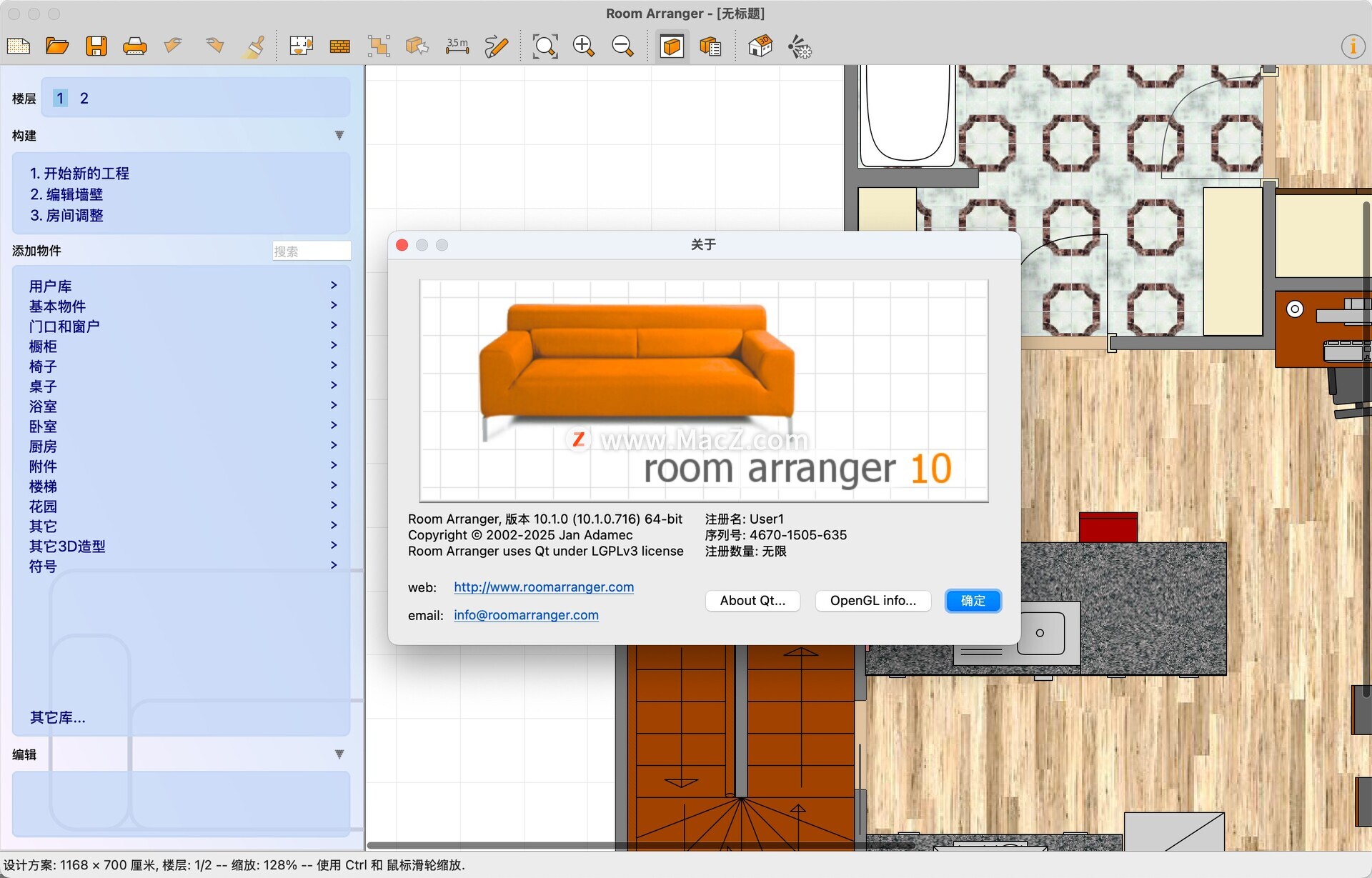The height and width of the screenshot is (878, 1372).
Task: Click the 搜索 search field
Action: tap(312, 251)
